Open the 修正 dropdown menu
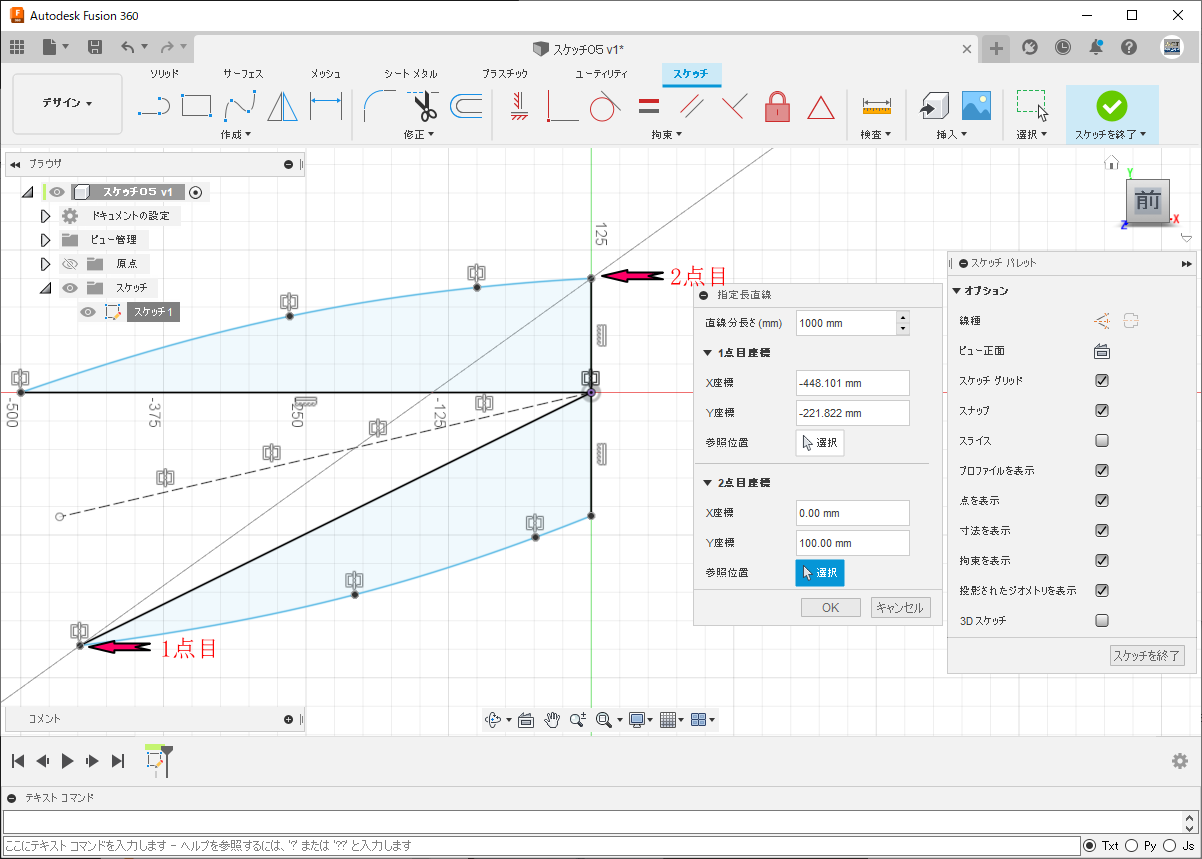This screenshot has height=859, width=1202. pos(419,134)
